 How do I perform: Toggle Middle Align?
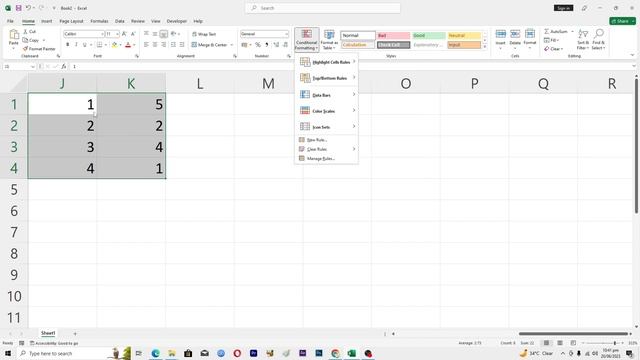point(155,34)
